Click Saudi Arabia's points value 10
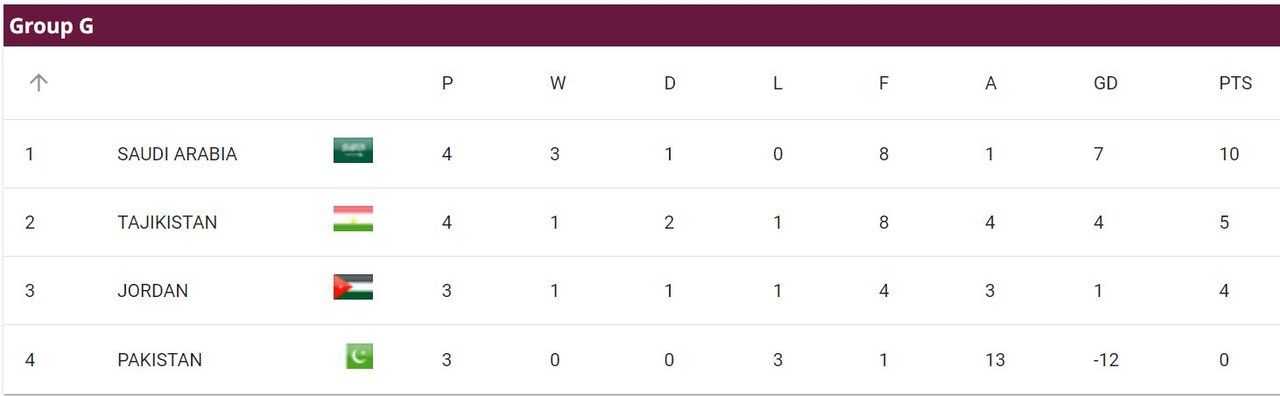This screenshot has height=396, width=1280. click(1229, 154)
